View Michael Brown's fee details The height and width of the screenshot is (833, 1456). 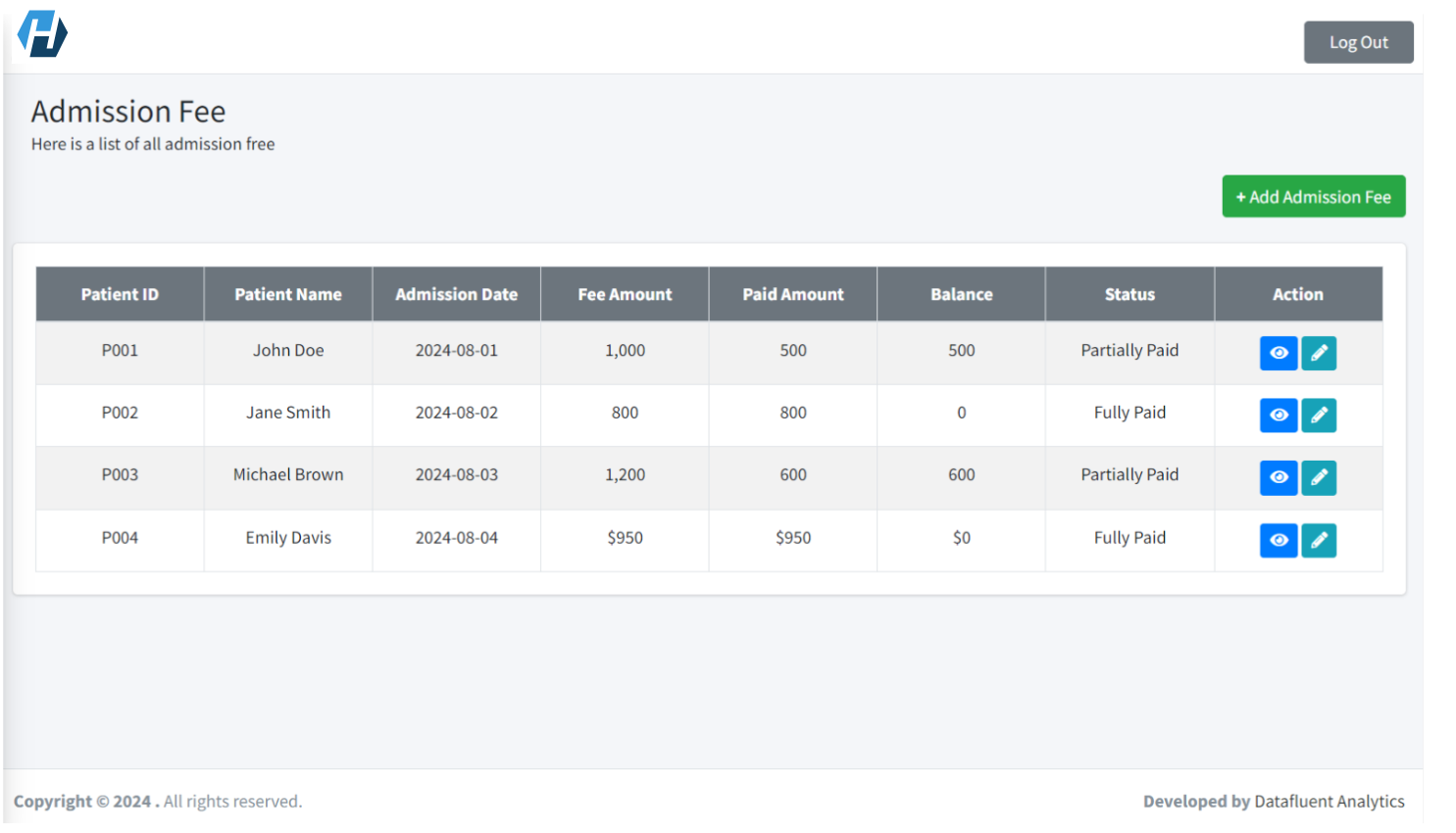click(1279, 477)
